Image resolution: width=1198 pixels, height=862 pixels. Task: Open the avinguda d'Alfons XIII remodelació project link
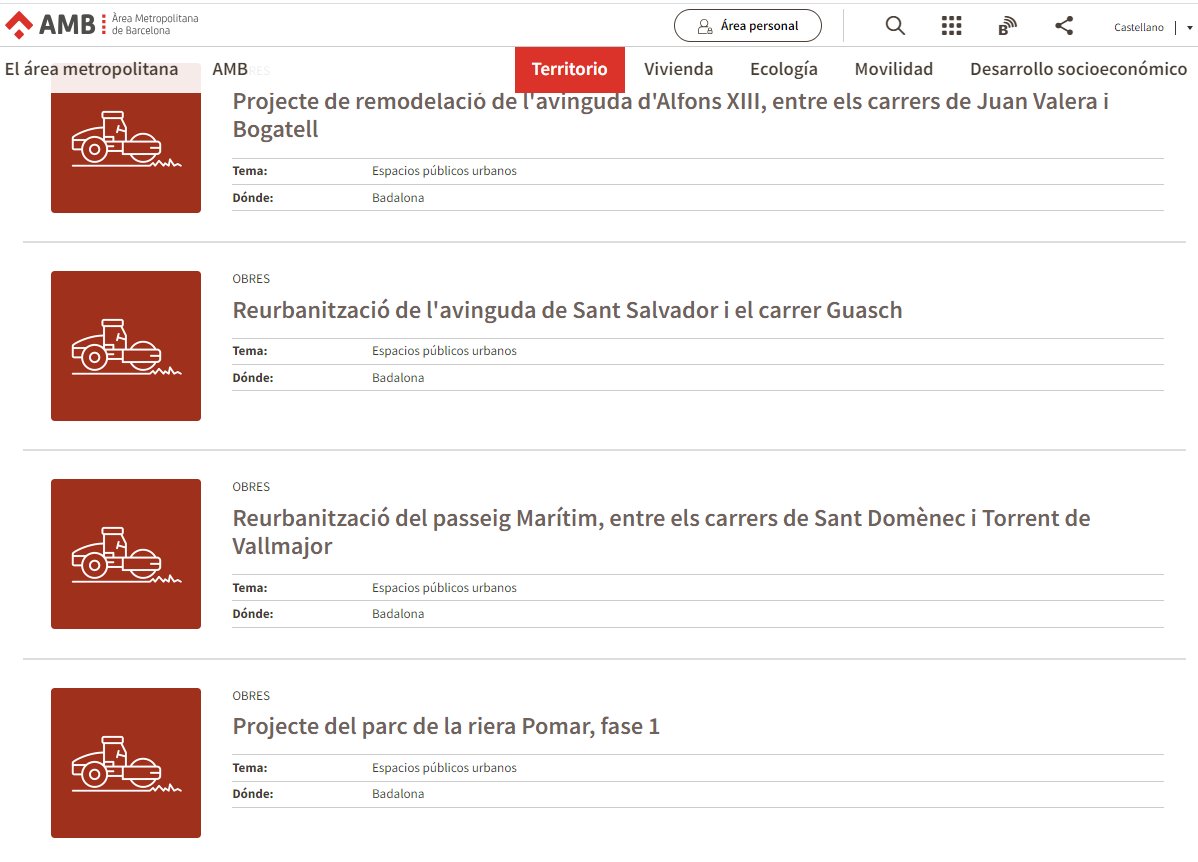(670, 115)
